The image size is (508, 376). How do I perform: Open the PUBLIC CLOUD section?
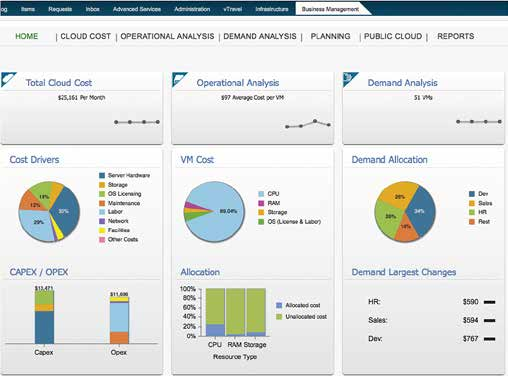393,36
